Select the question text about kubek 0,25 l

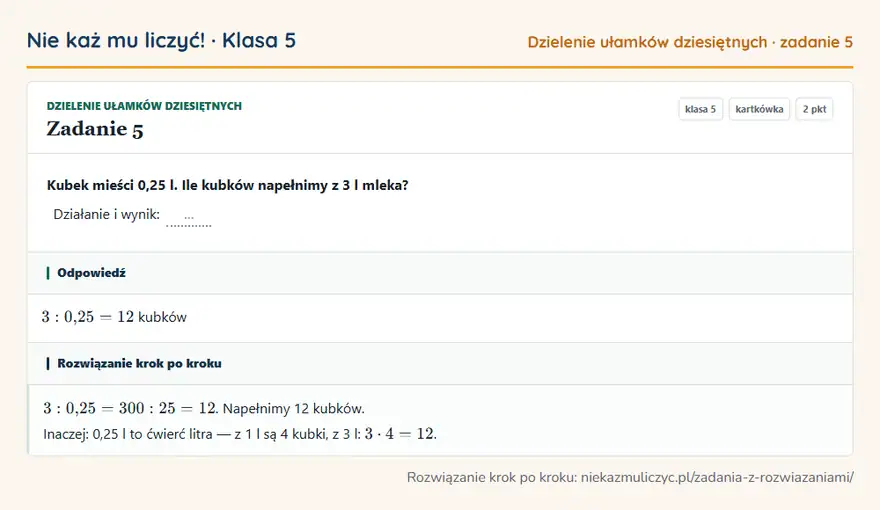227,185
